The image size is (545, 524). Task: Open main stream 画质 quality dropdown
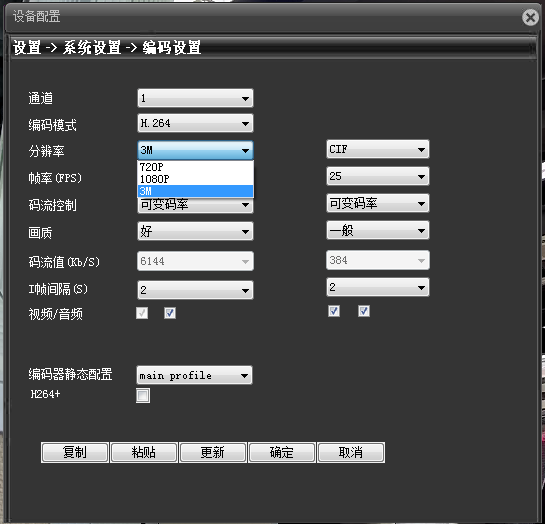(x=195, y=231)
